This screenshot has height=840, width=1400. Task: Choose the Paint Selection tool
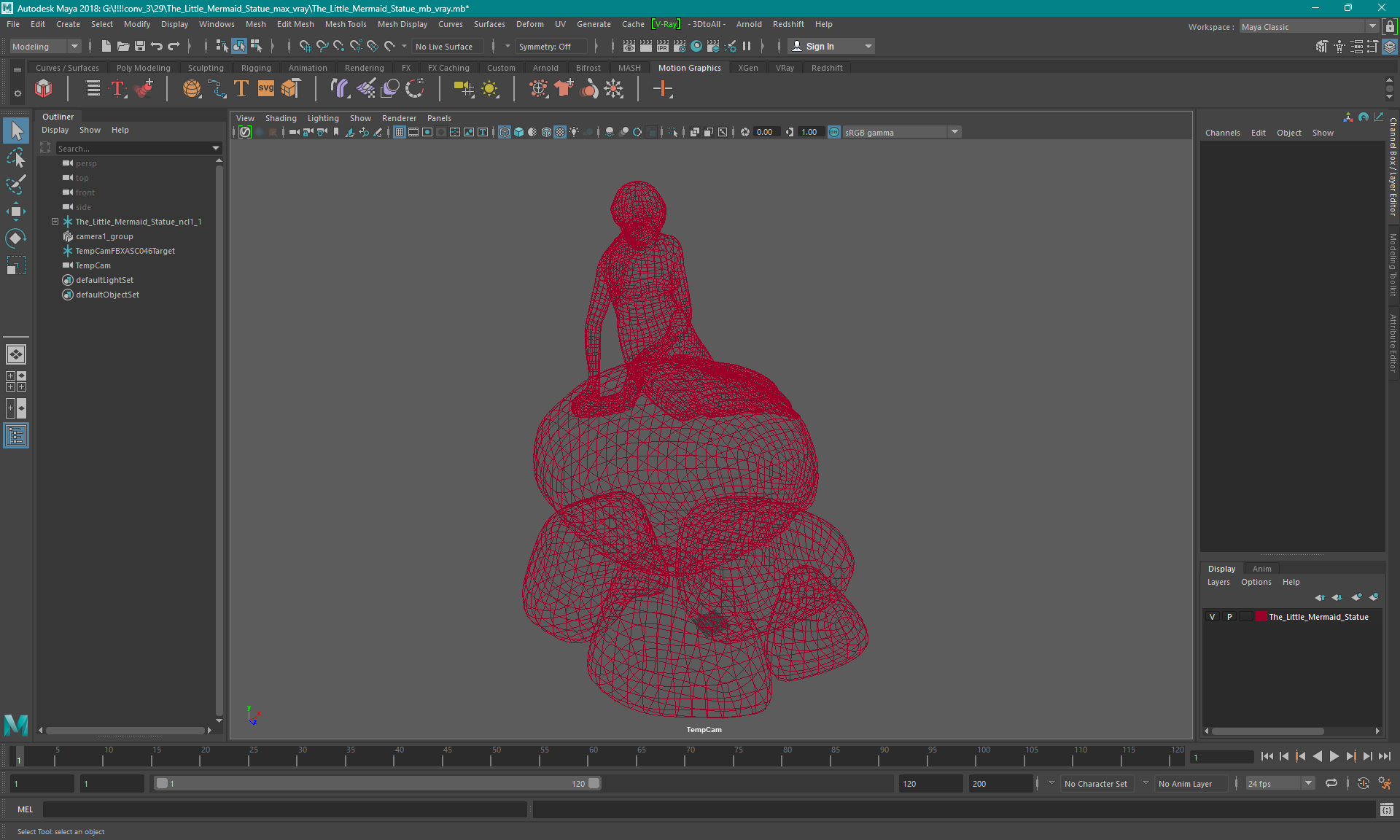16,184
